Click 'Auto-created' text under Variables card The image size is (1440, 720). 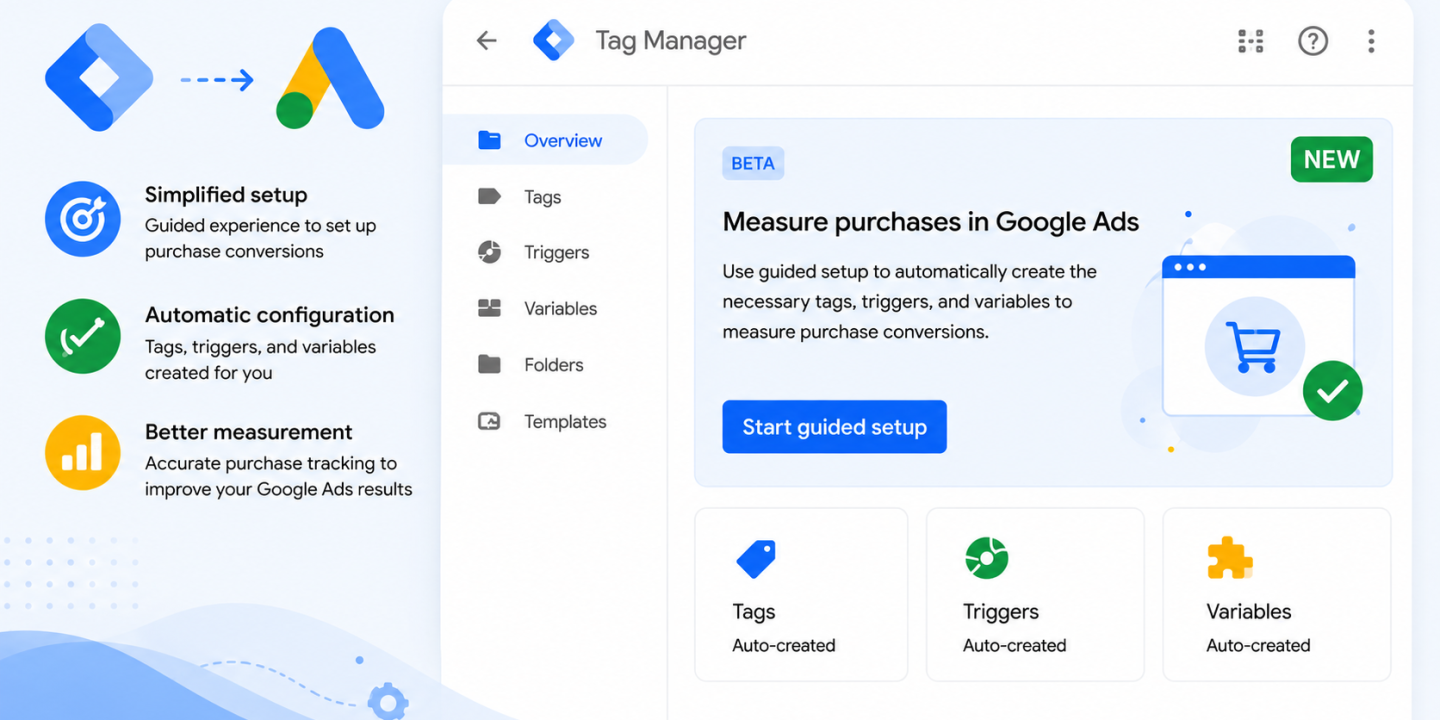pos(1258,646)
